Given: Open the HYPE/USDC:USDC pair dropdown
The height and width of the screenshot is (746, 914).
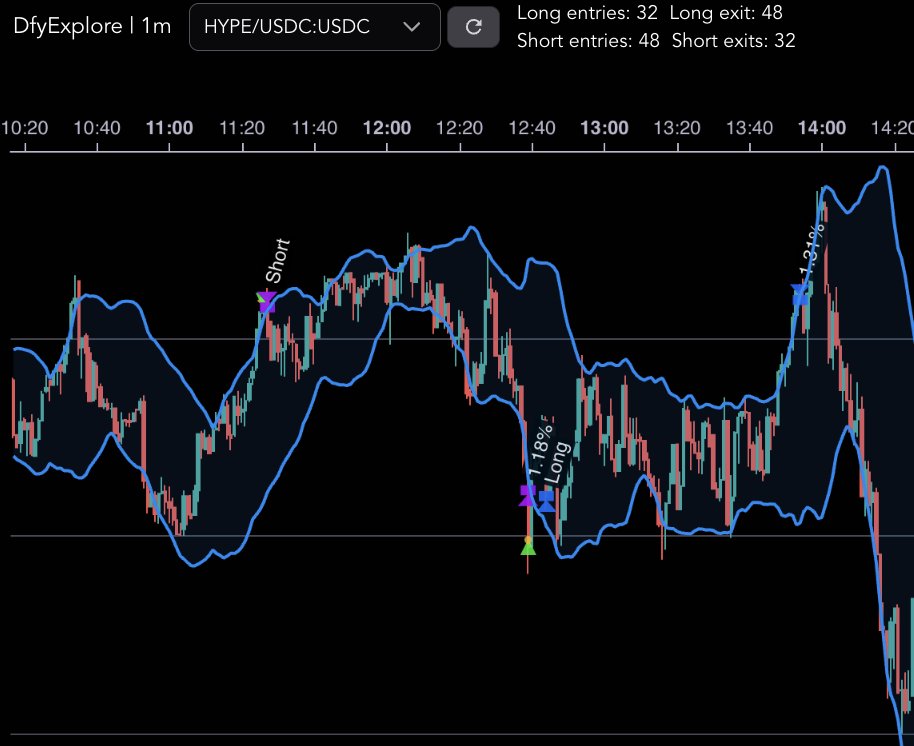Looking at the screenshot, I should point(315,27).
